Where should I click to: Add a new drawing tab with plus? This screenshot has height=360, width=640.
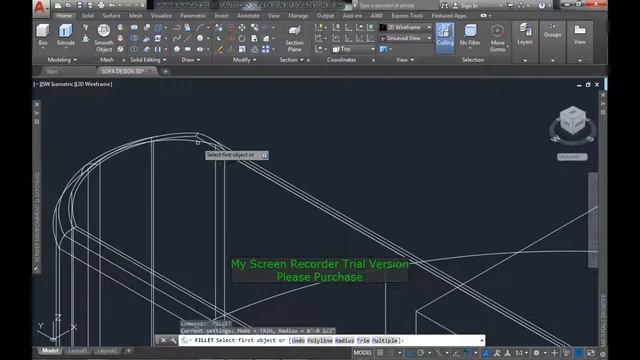click(x=166, y=72)
